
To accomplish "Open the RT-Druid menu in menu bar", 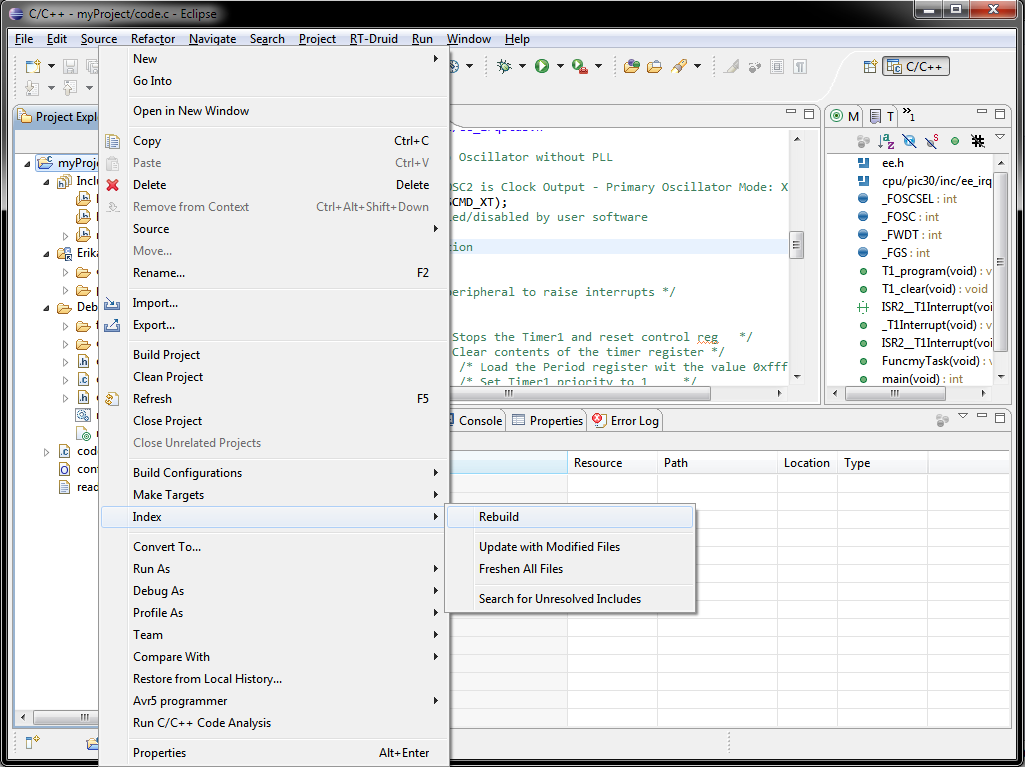I will (373, 39).
